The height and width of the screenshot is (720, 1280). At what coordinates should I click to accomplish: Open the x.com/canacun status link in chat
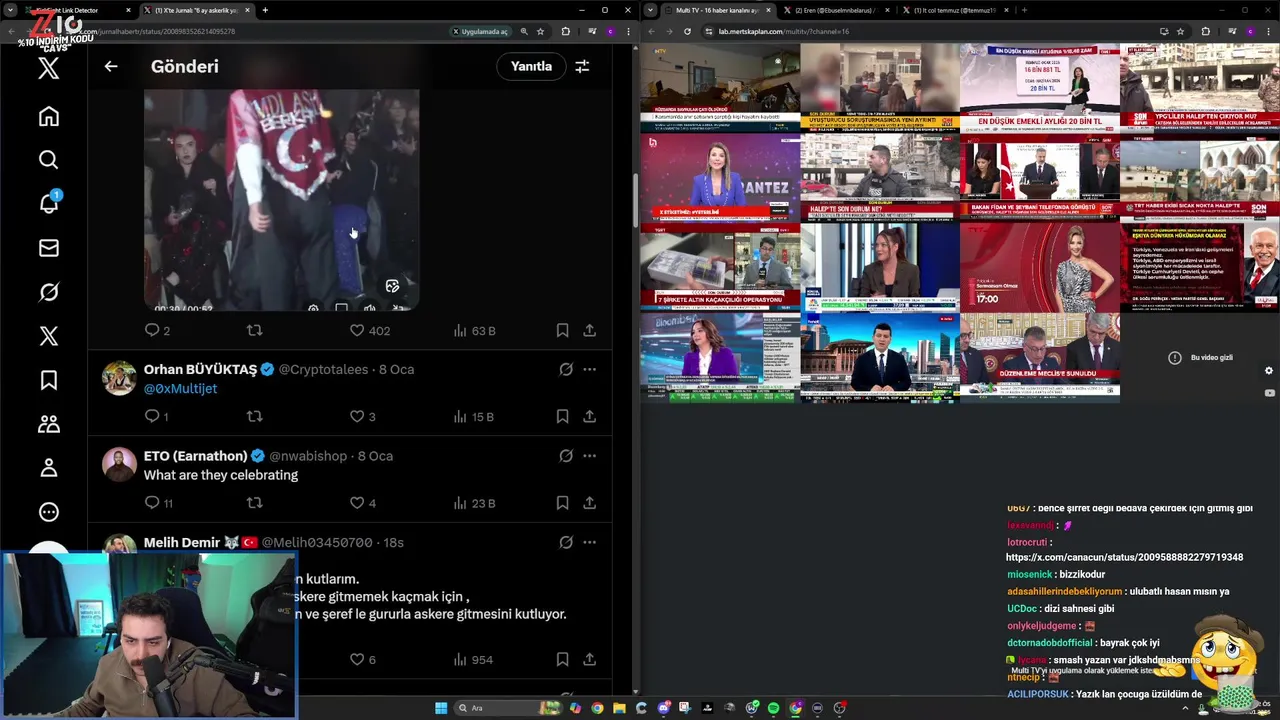pyautogui.click(x=1124, y=557)
